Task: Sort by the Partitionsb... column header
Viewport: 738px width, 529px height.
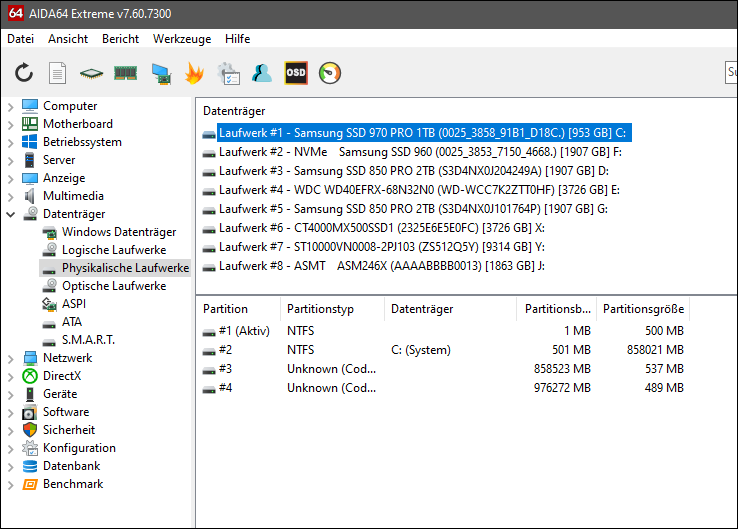Action: [x=557, y=309]
